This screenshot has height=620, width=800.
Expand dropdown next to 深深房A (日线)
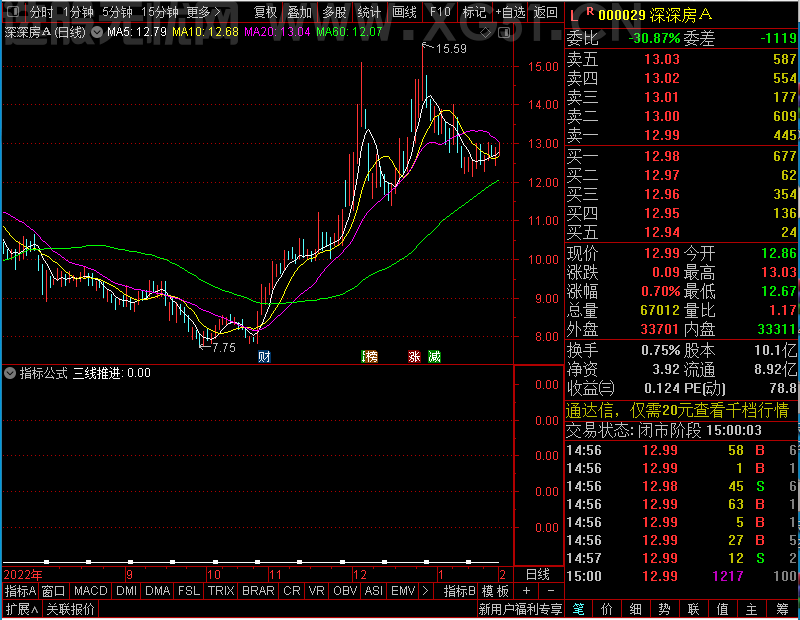click(x=97, y=32)
